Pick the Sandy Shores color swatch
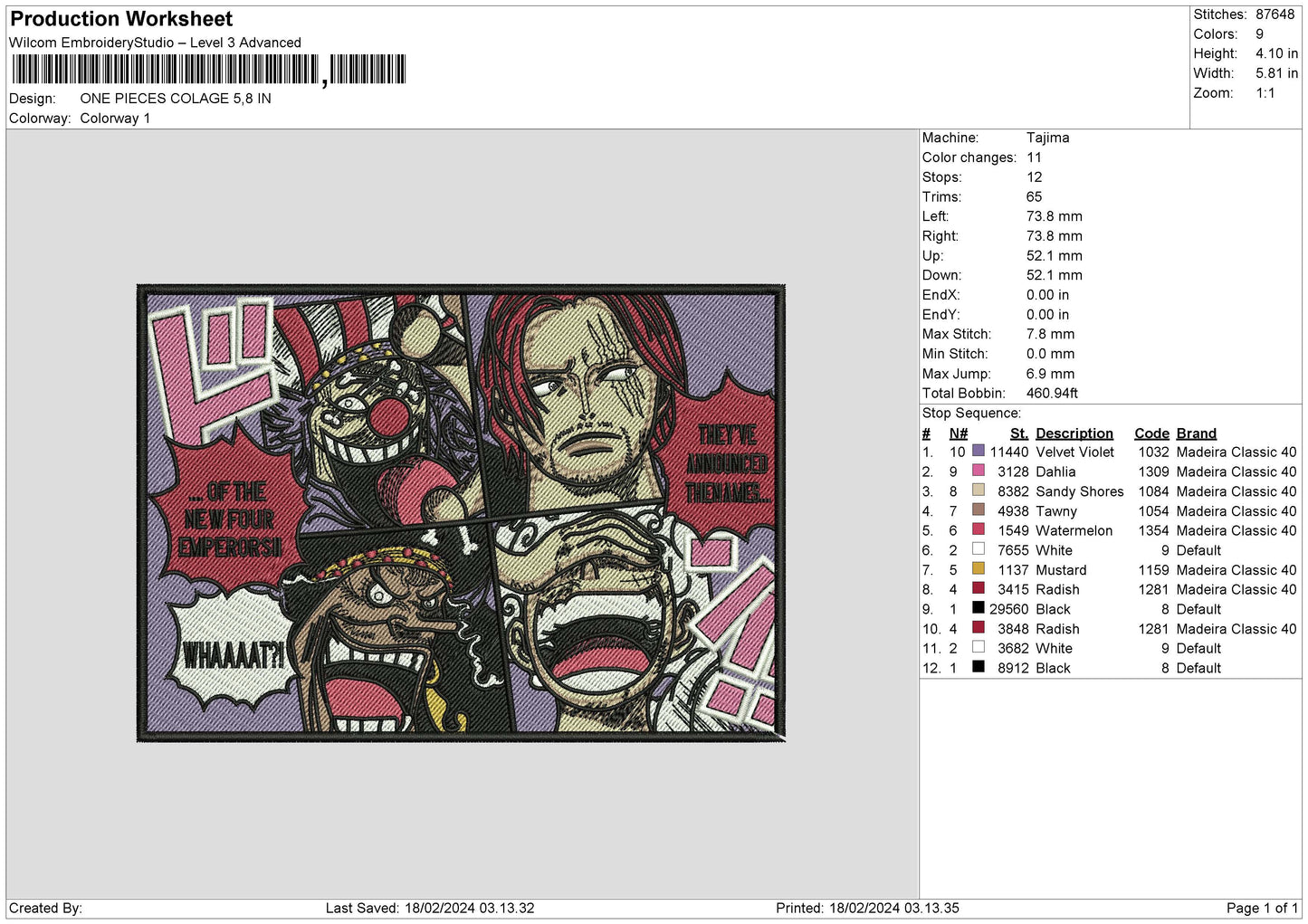1308x924 pixels. [978, 491]
